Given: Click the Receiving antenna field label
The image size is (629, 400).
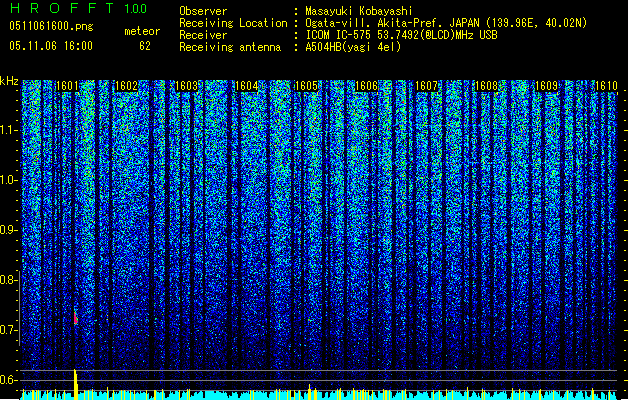Looking at the screenshot, I should 230,47.
